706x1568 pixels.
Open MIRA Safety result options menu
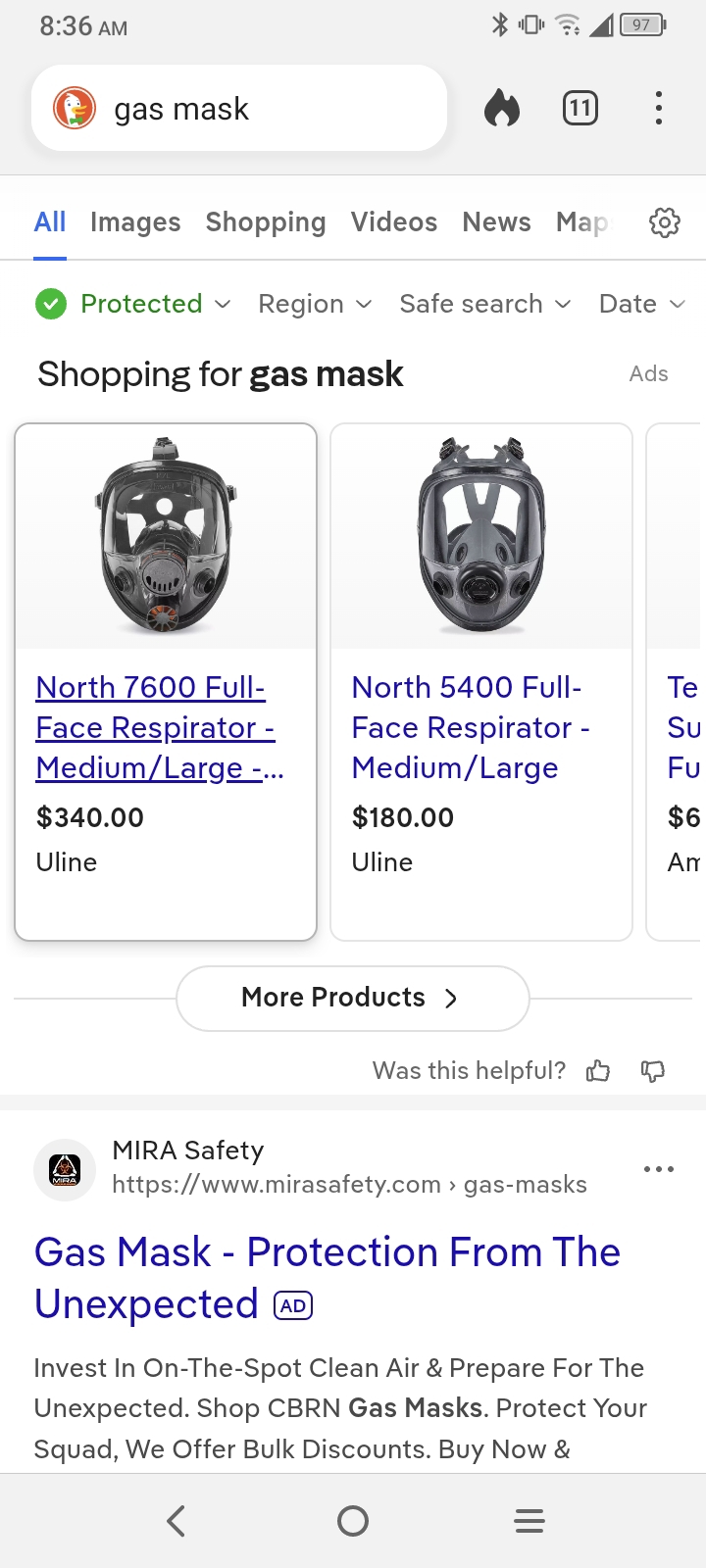click(x=659, y=1169)
